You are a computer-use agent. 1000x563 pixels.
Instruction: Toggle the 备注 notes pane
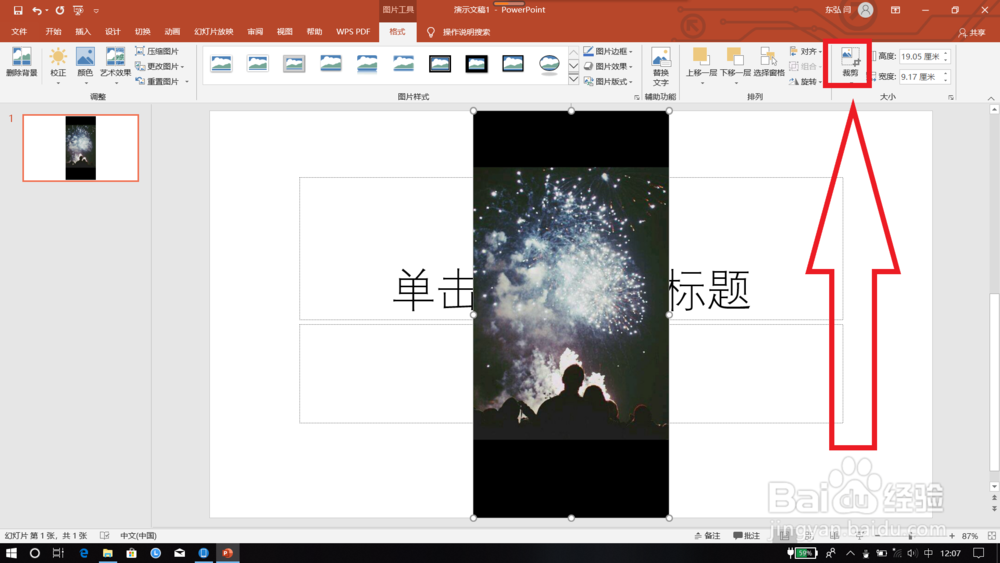click(707, 536)
